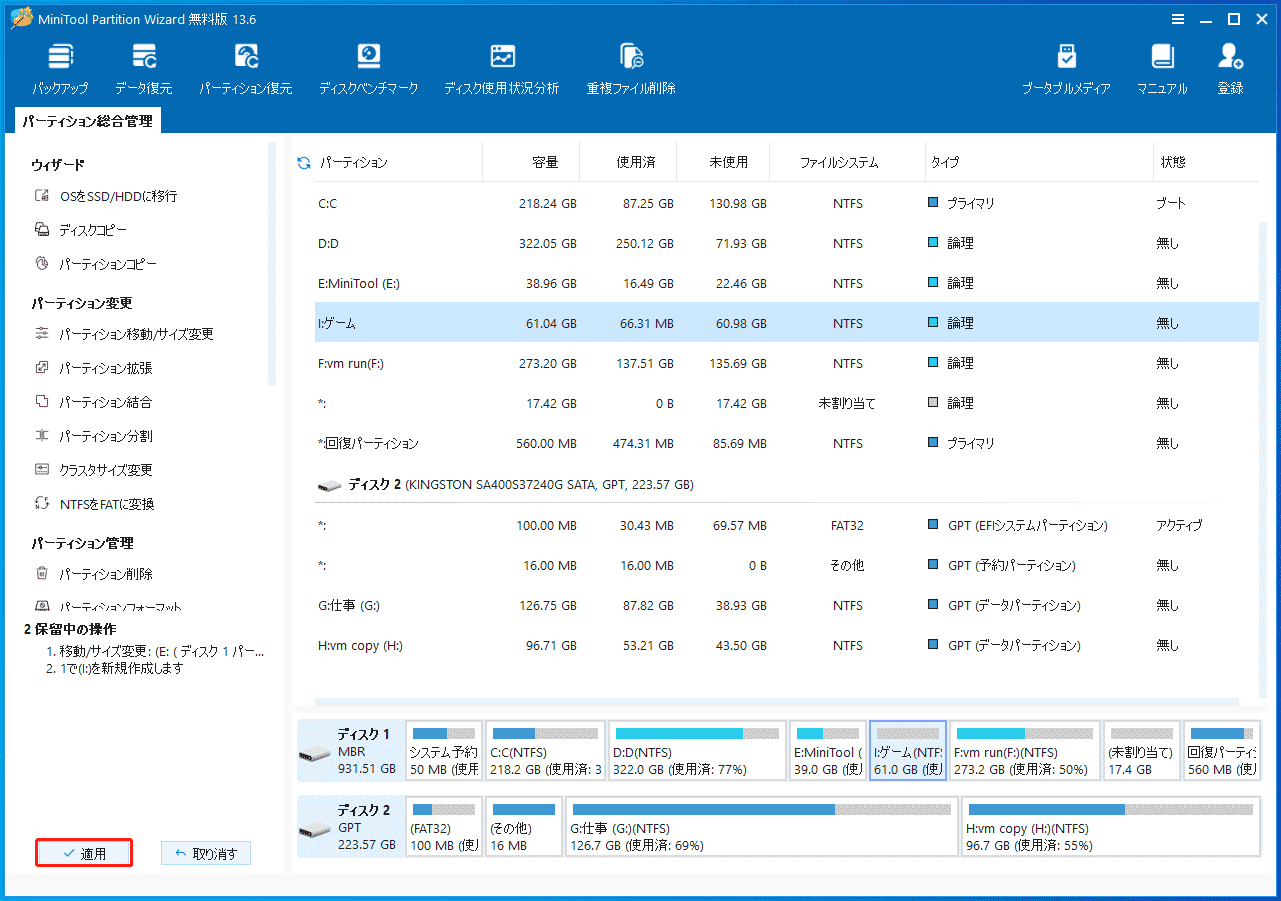Click システム予約 block in disk map

(x=444, y=751)
